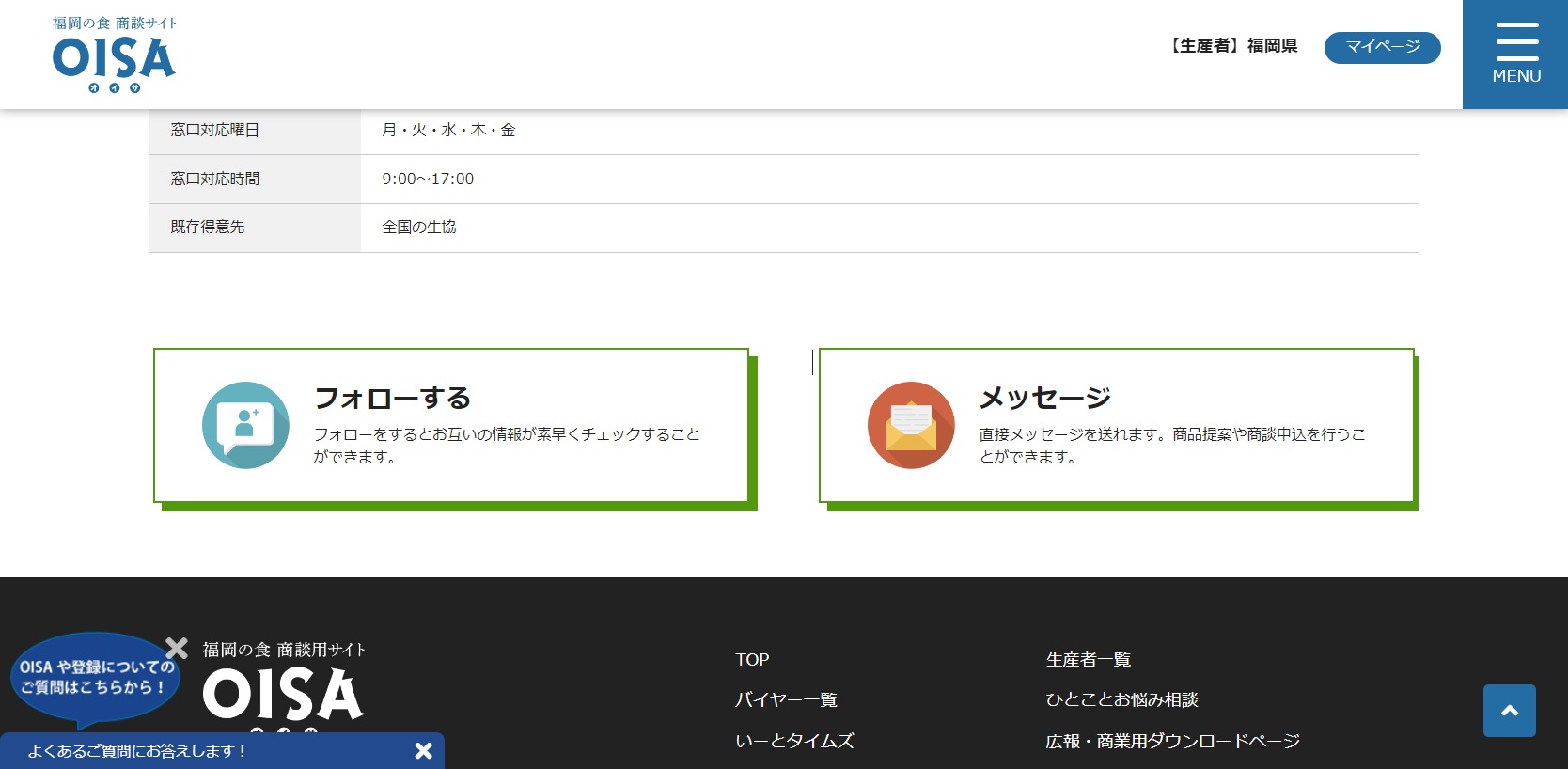The image size is (1568, 769).
Task: Close the OISA question speech bubble
Action: (x=177, y=648)
